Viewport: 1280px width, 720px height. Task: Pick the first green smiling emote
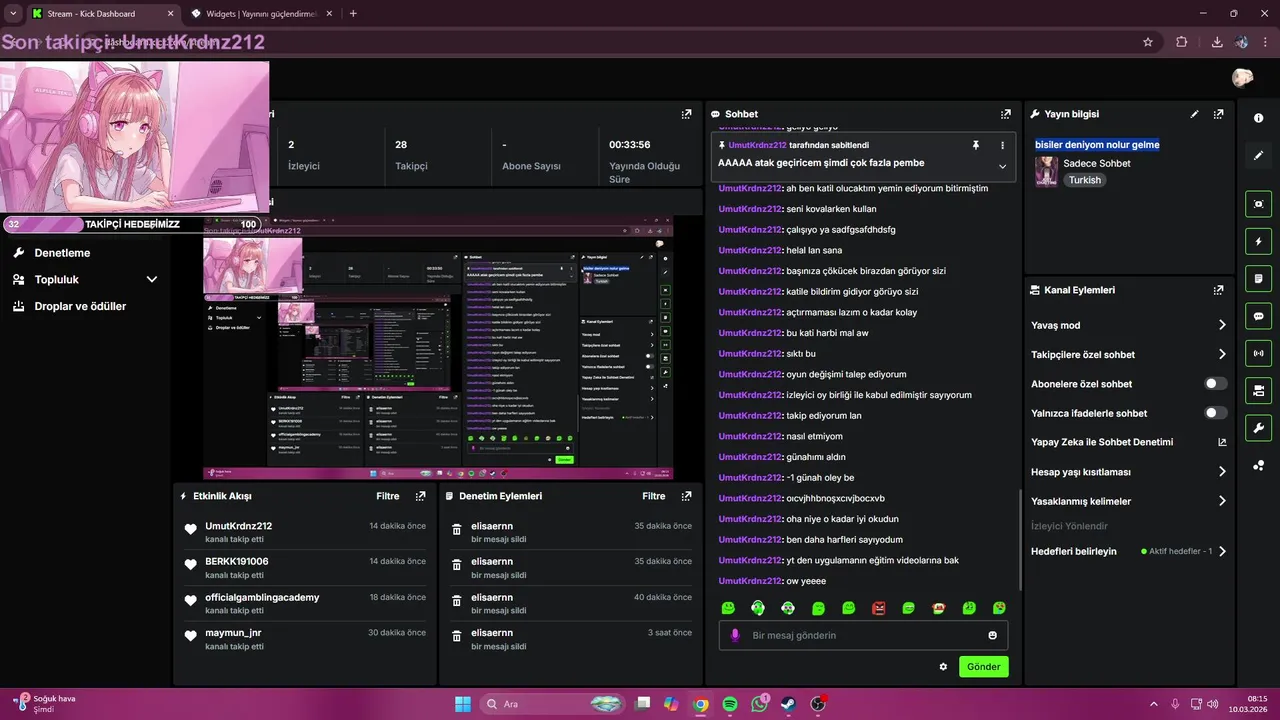(x=728, y=608)
